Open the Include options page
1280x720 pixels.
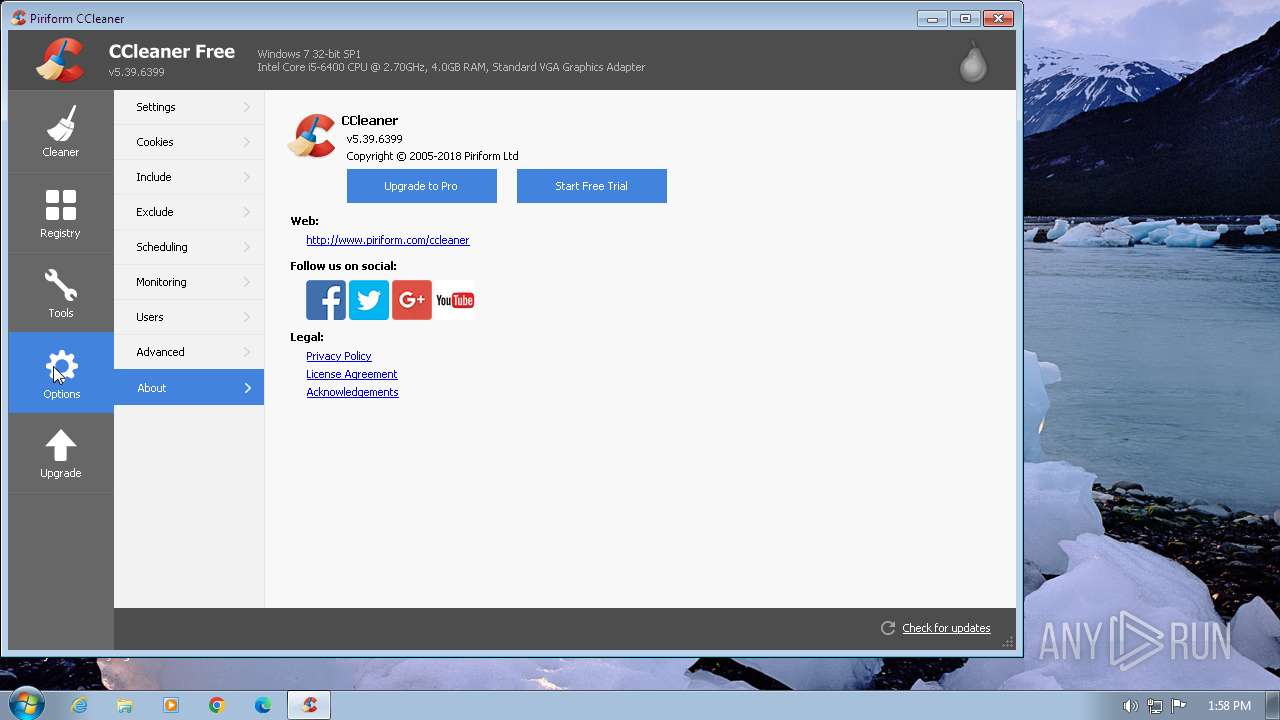(x=189, y=177)
